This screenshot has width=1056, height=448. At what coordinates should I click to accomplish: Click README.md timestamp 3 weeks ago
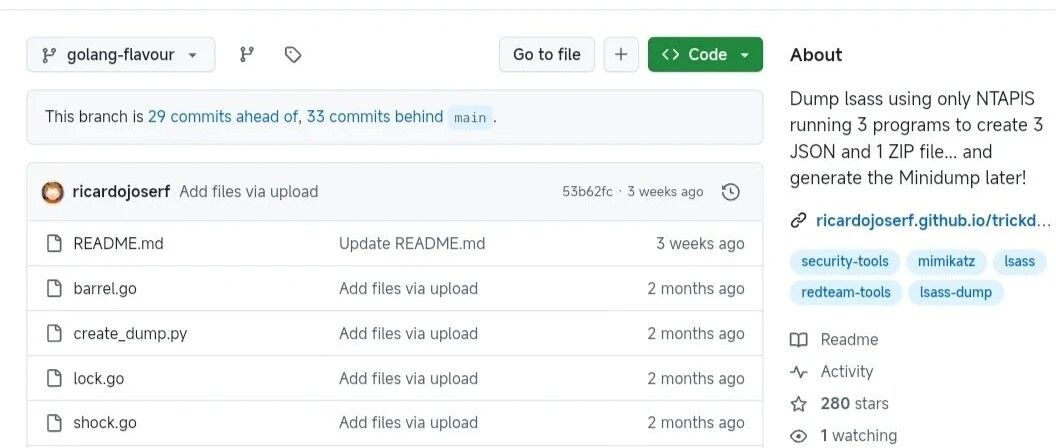click(700, 243)
